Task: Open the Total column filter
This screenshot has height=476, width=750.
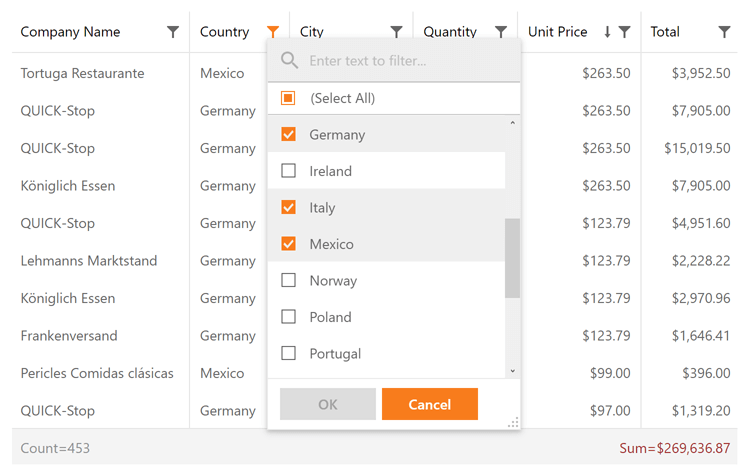Action: [724, 32]
